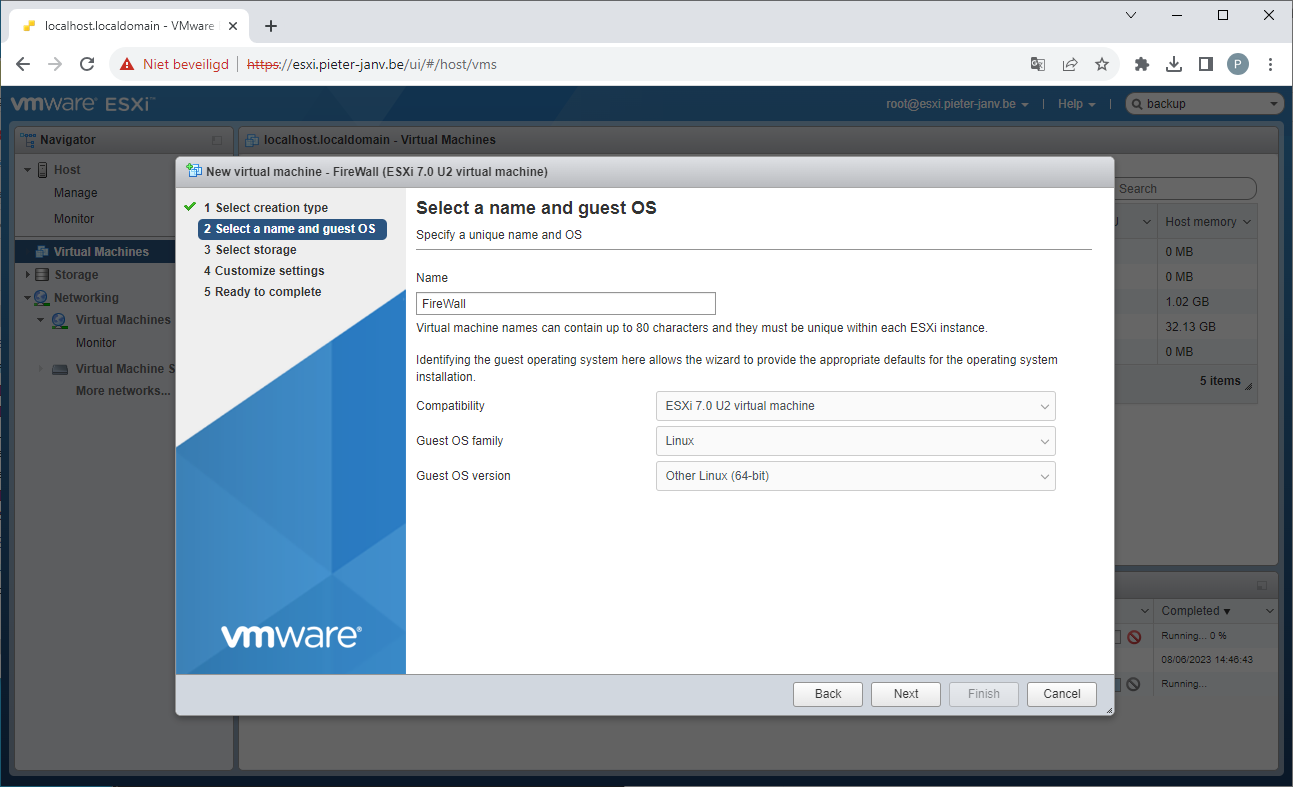Go to wizard step 3 Select storage

[255, 250]
